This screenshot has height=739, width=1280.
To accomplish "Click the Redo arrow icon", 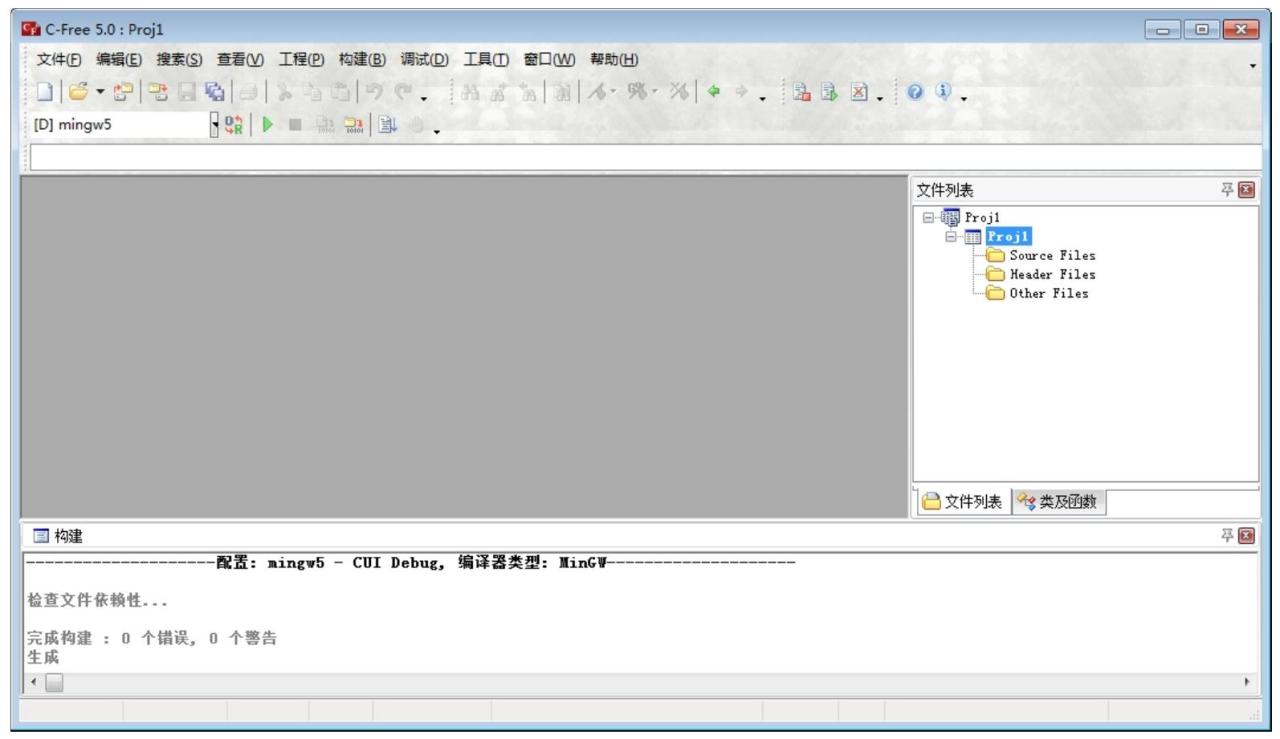I will pos(403,92).
